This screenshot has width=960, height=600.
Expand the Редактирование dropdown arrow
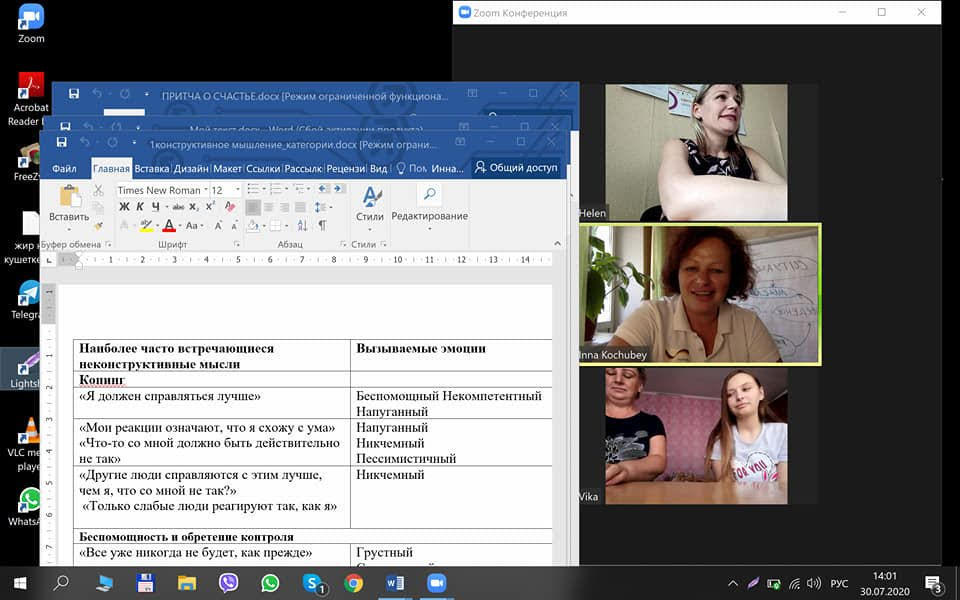pos(430,230)
